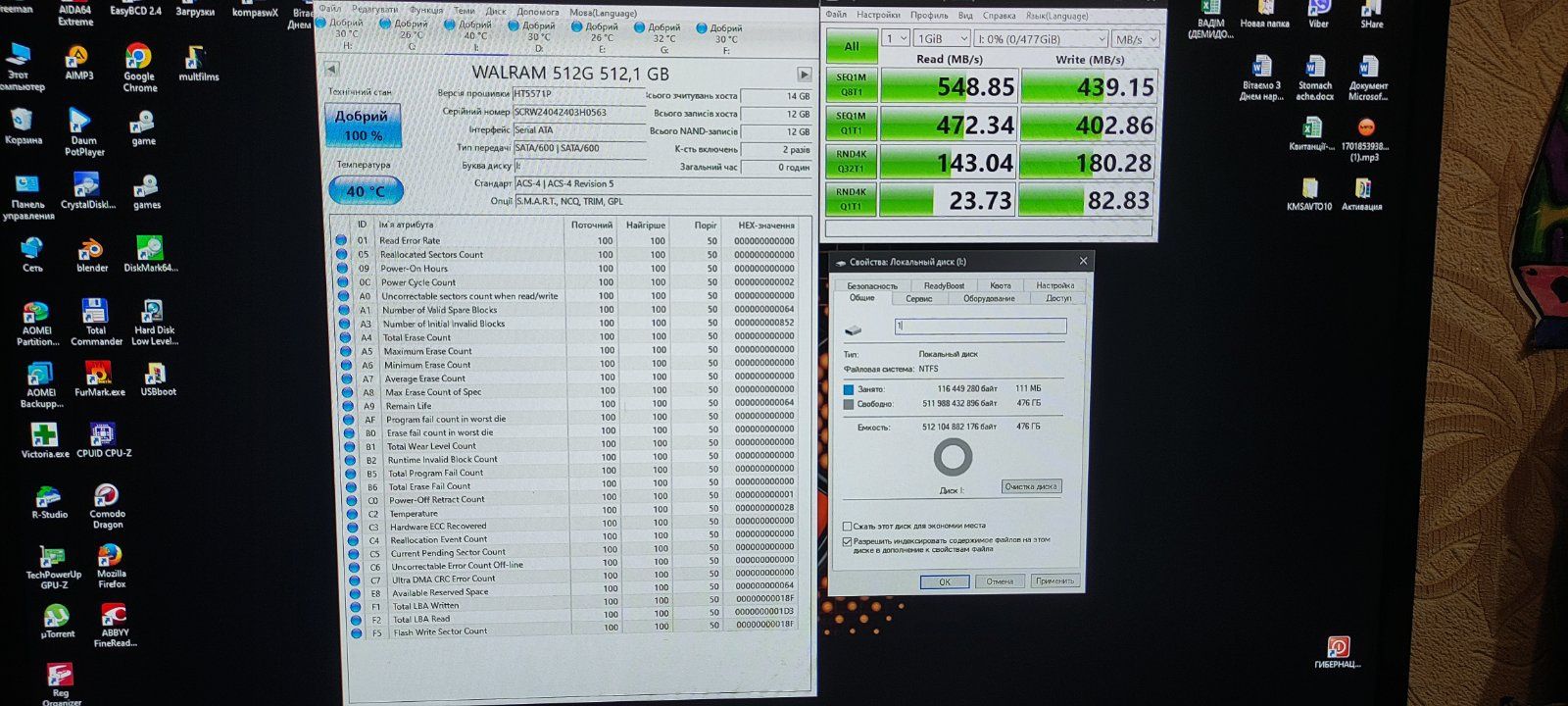Open the target drive I: 0% dropdown
Screen dimensions: 1568x706
(x=1041, y=39)
